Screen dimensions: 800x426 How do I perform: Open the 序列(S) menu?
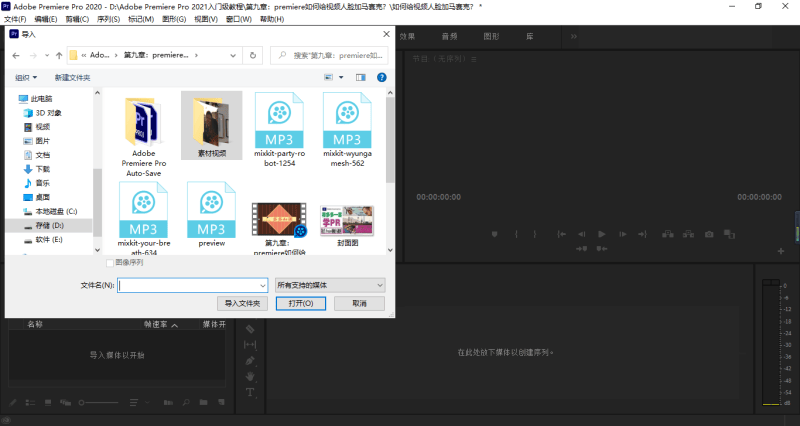click(108, 19)
